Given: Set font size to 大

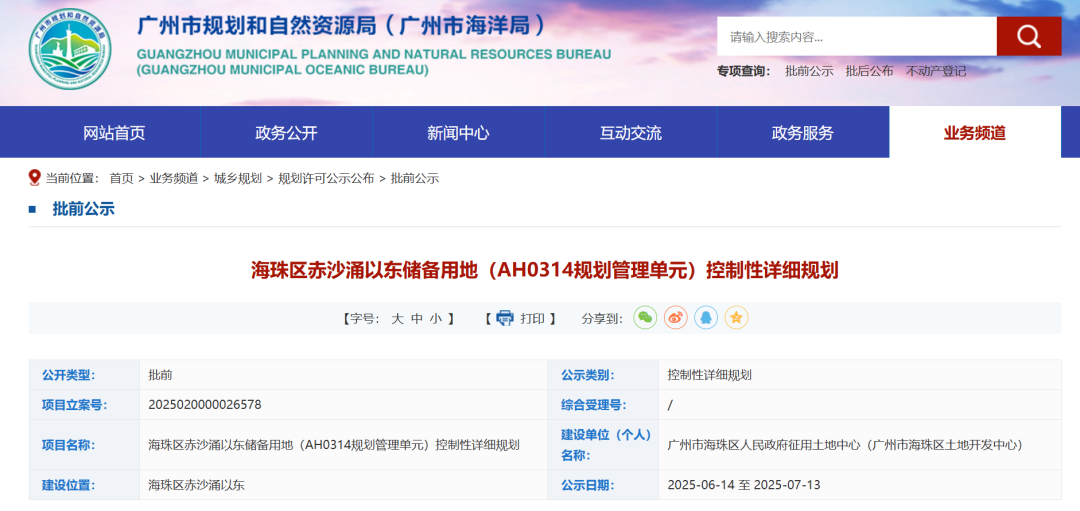Looking at the screenshot, I should pos(397,318).
